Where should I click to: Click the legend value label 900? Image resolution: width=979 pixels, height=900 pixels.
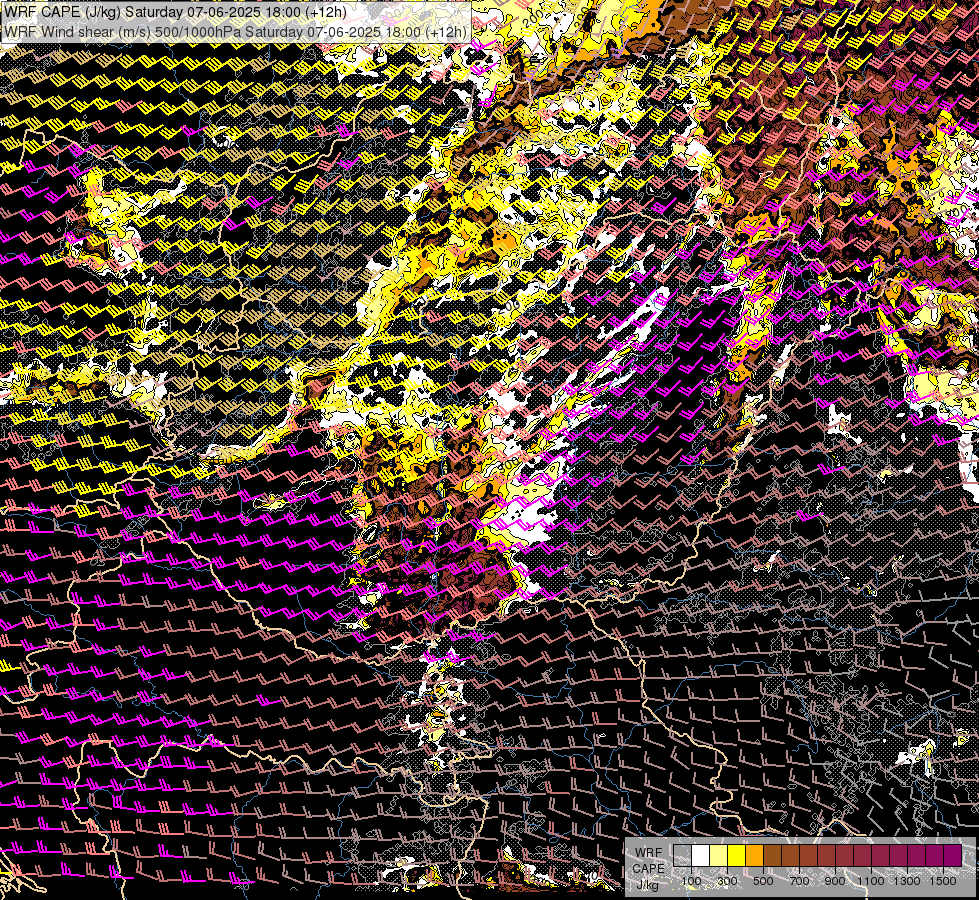835,881
